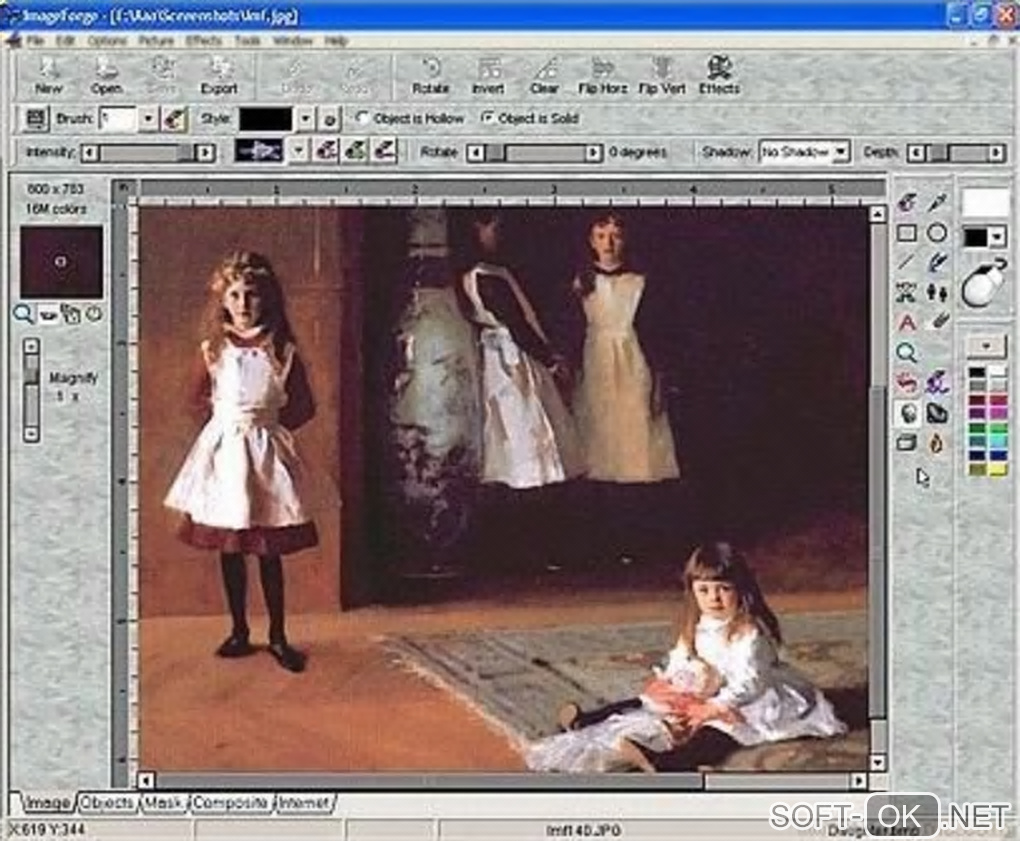Click the Rotate slider's right arrow
Image resolution: width=1020 pixels, height=841 pixels.
pos(593,153)
